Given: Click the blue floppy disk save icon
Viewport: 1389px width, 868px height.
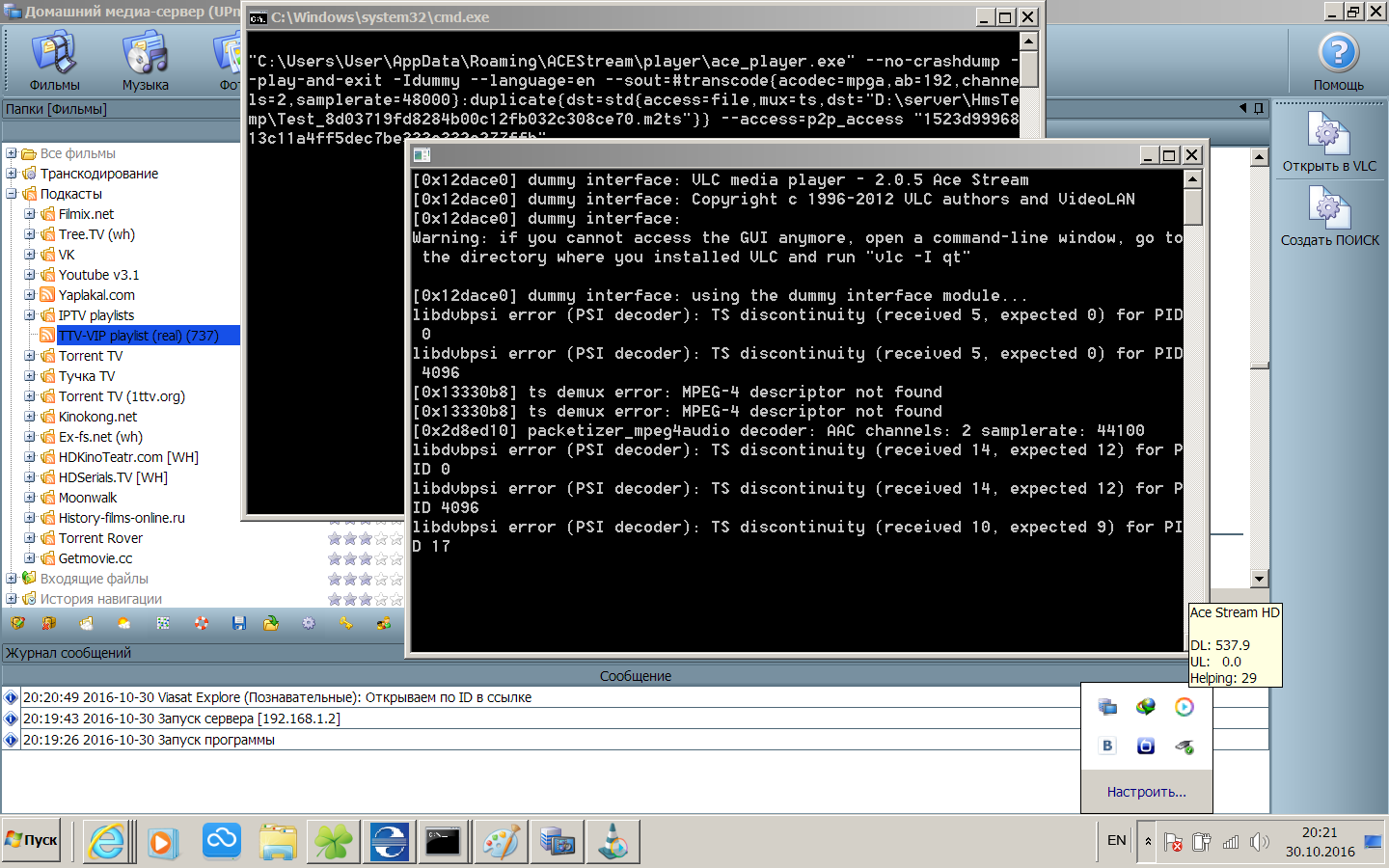Looking at the screenshot, I should [239, 624].
